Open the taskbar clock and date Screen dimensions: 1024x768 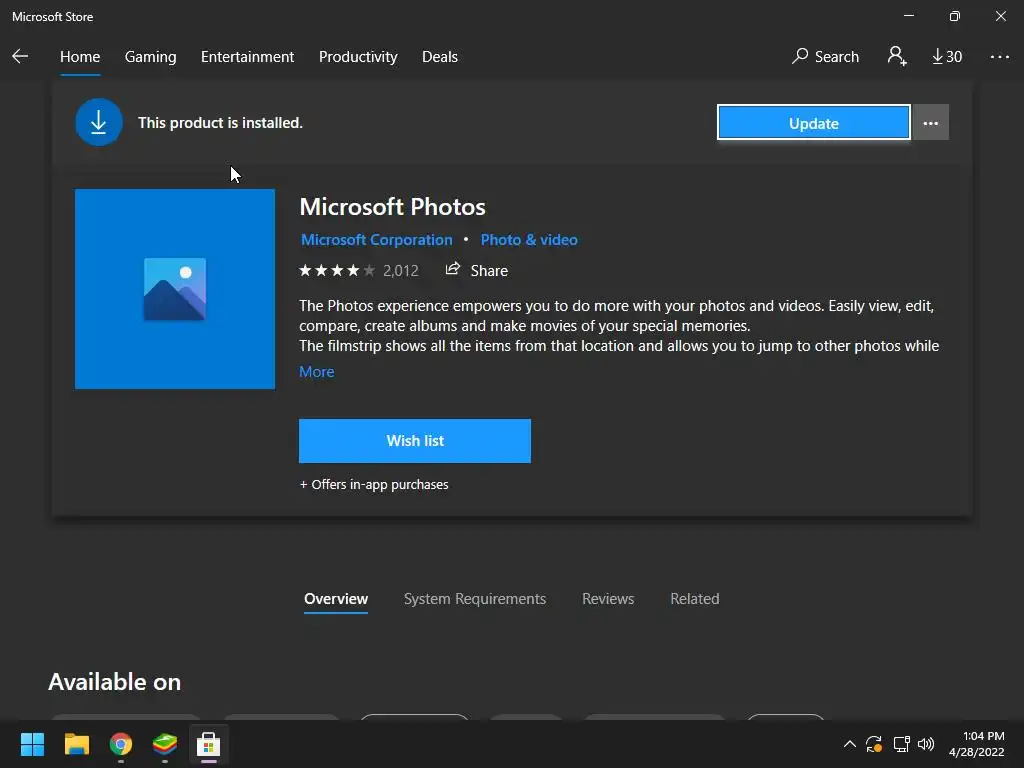click(976, 744)
